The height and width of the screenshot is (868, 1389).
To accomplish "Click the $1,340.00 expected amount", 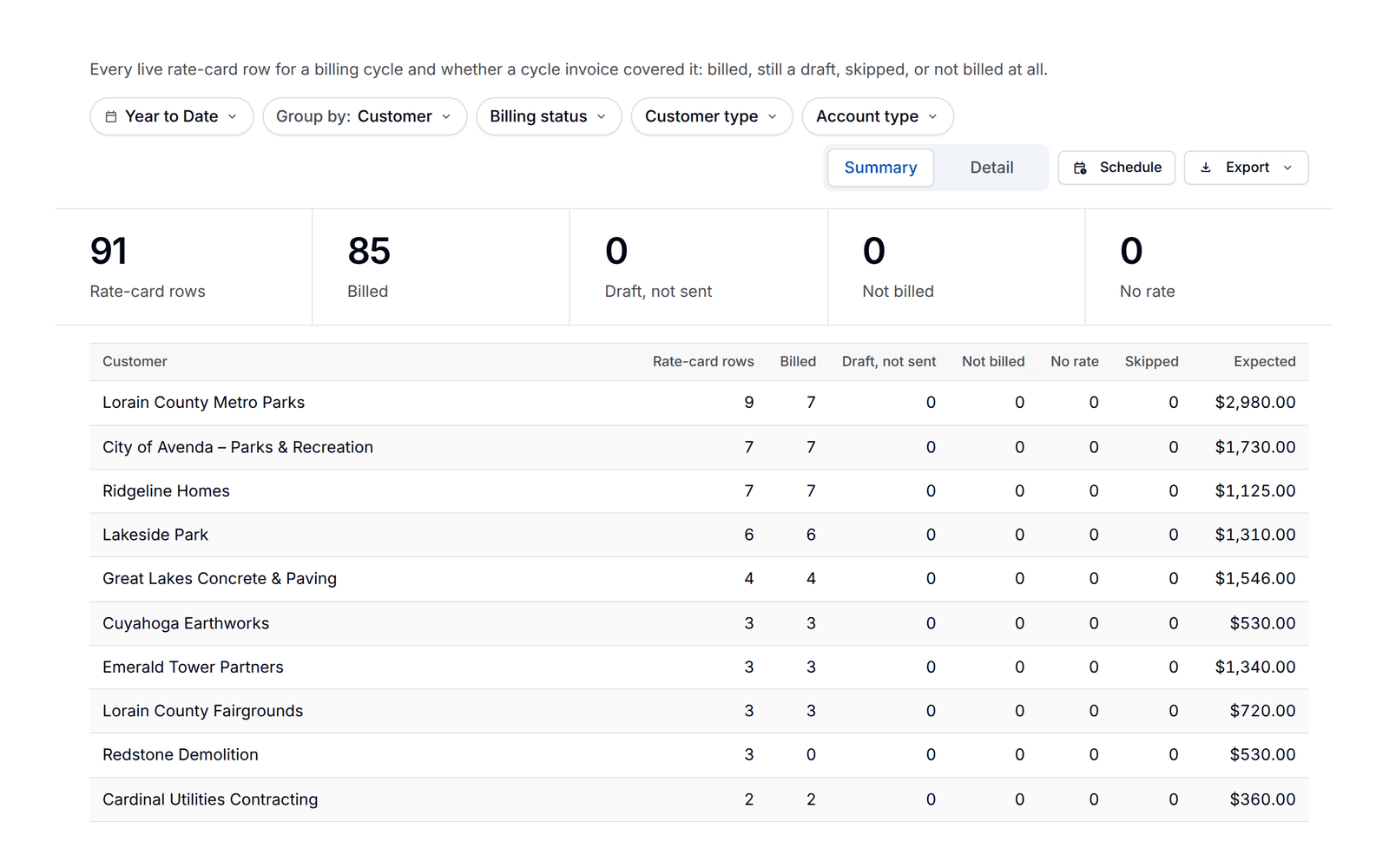I will coord(1255,667).
